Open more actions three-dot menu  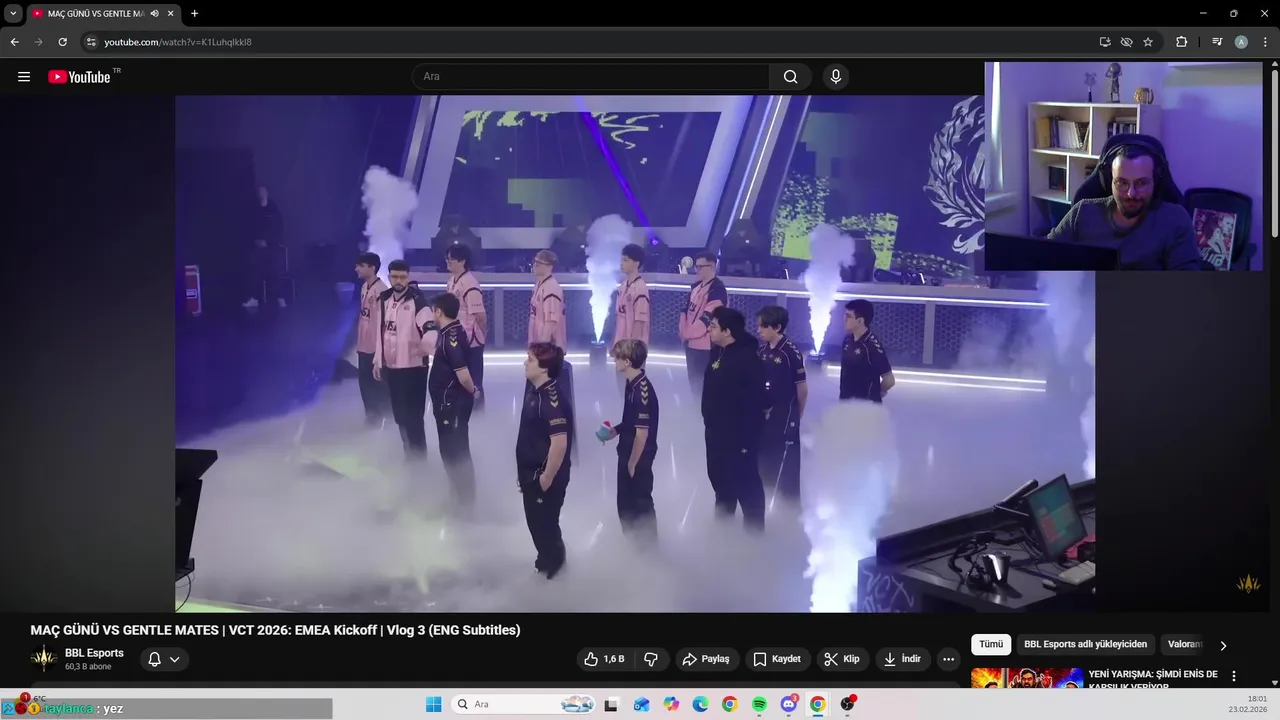tap(949, 659)
